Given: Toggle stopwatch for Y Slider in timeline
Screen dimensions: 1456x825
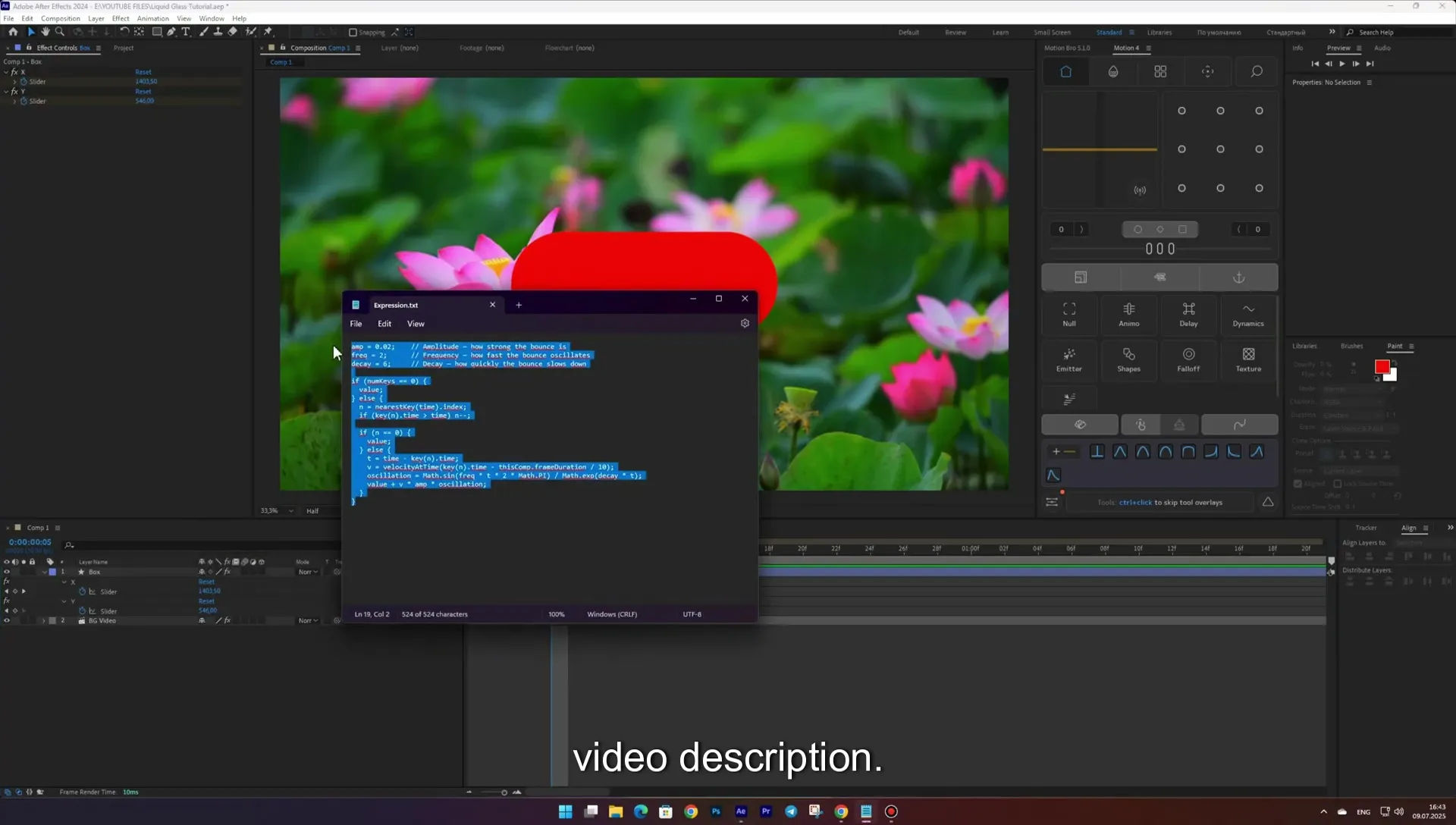Looking at the screenshot, I should click(x=82, y=610).
